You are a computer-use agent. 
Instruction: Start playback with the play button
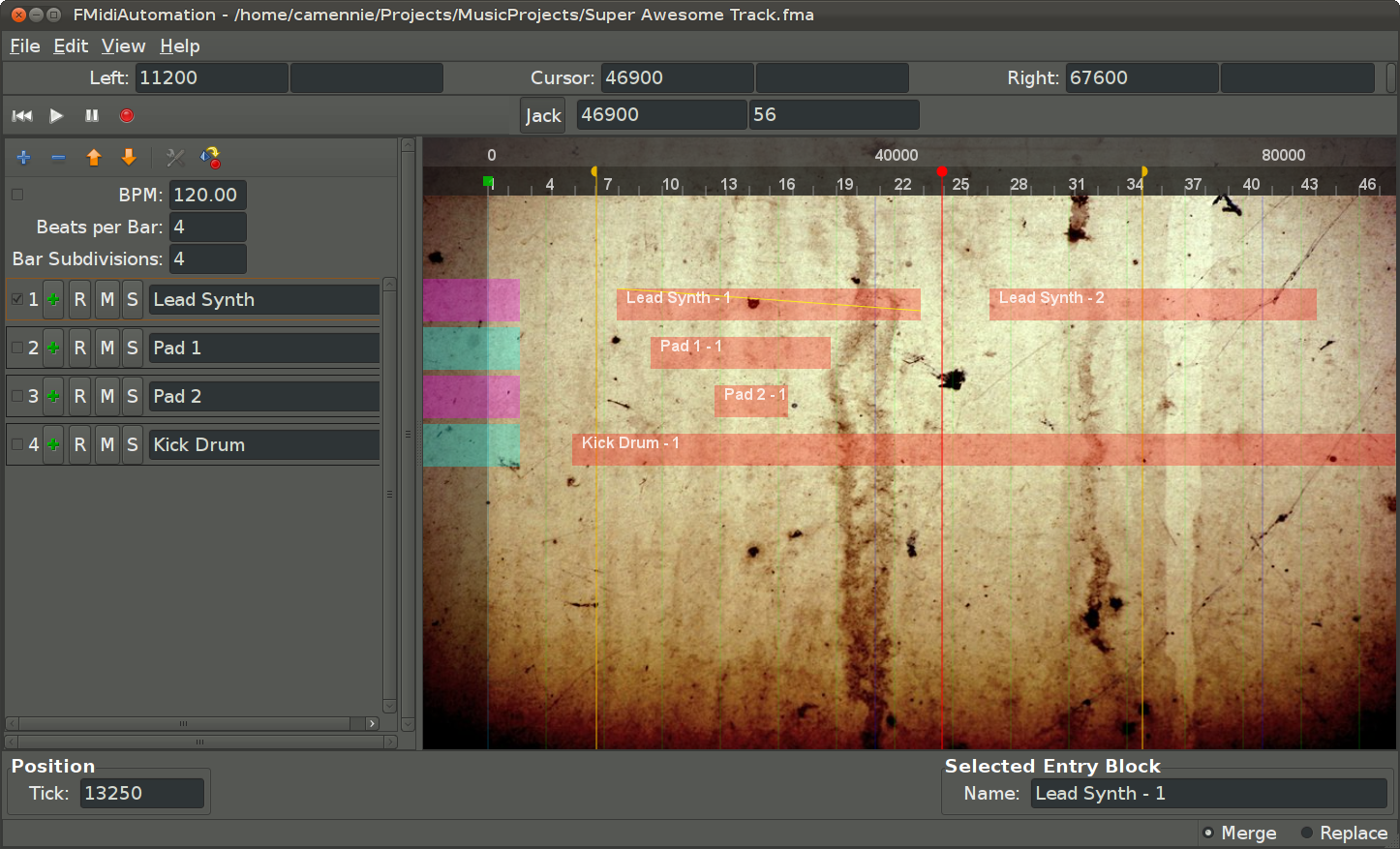(56, 115)
